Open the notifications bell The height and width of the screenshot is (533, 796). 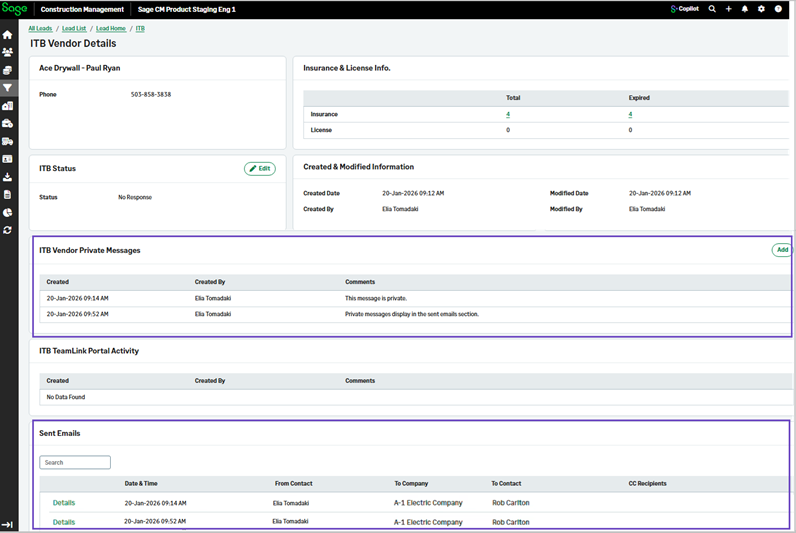(745, 9)
